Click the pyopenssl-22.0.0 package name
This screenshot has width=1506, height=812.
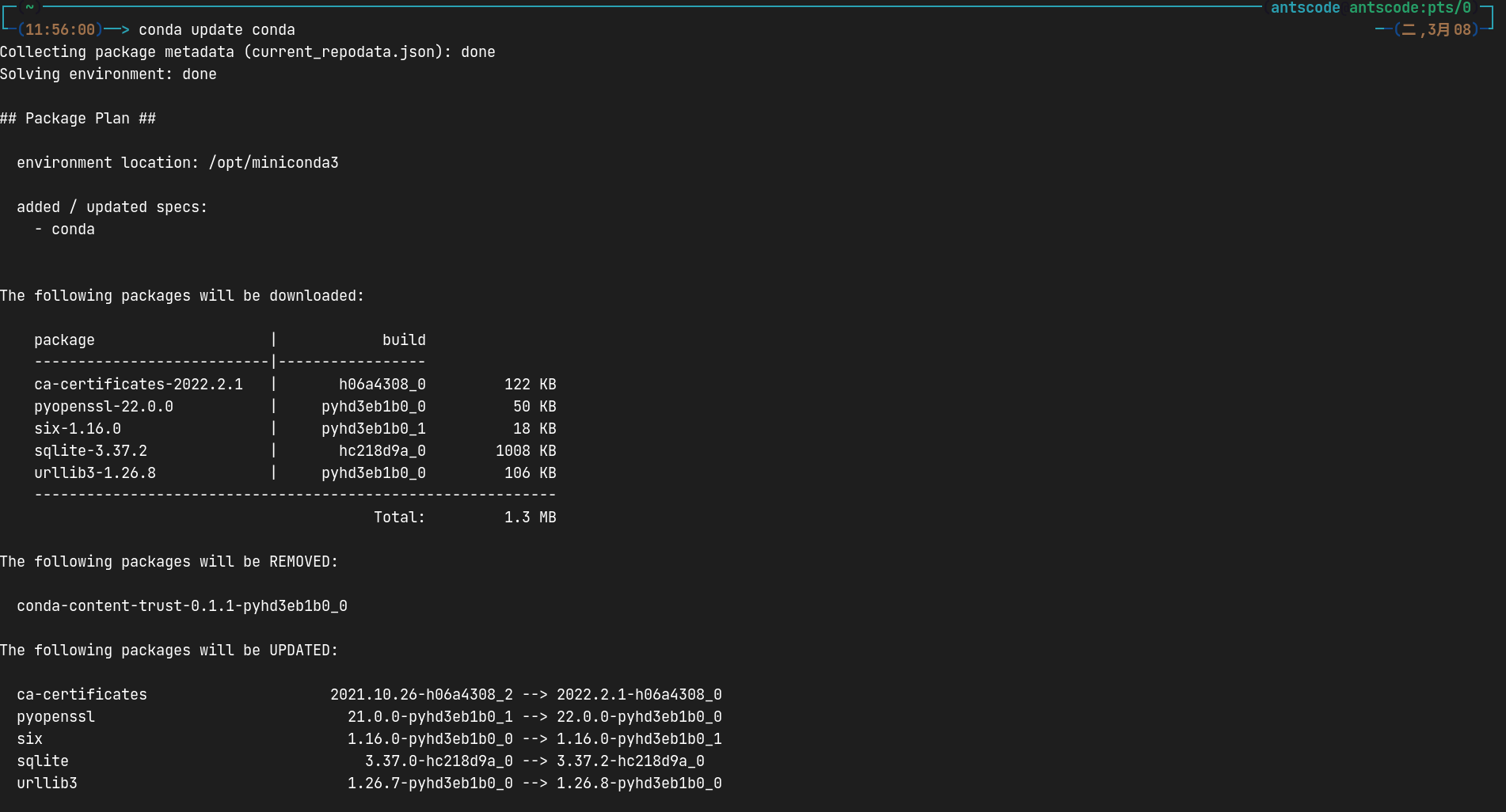105,406
